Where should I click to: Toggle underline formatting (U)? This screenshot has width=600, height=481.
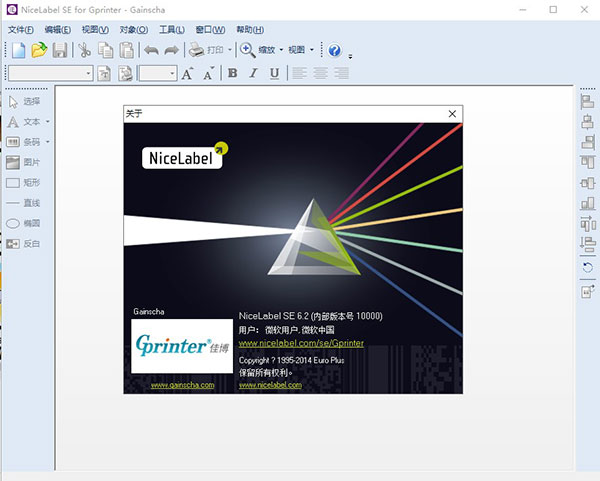pyautogui.click(x=274, y=73)
